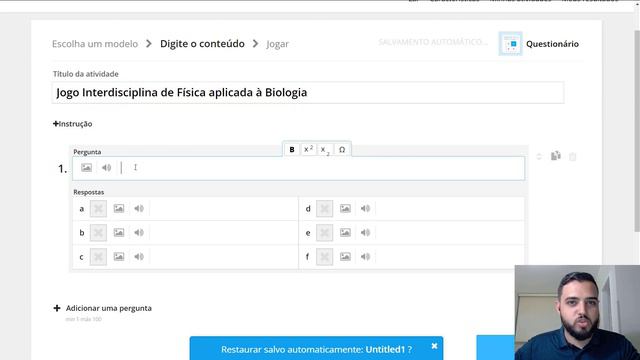Add image to answer c

tap(119, 257)
